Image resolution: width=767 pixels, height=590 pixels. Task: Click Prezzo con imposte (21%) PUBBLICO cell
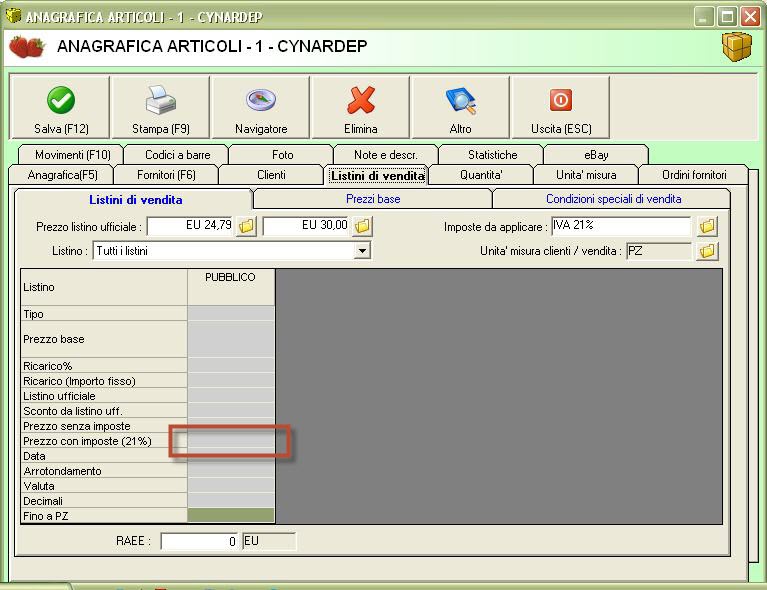coord(230,441)
